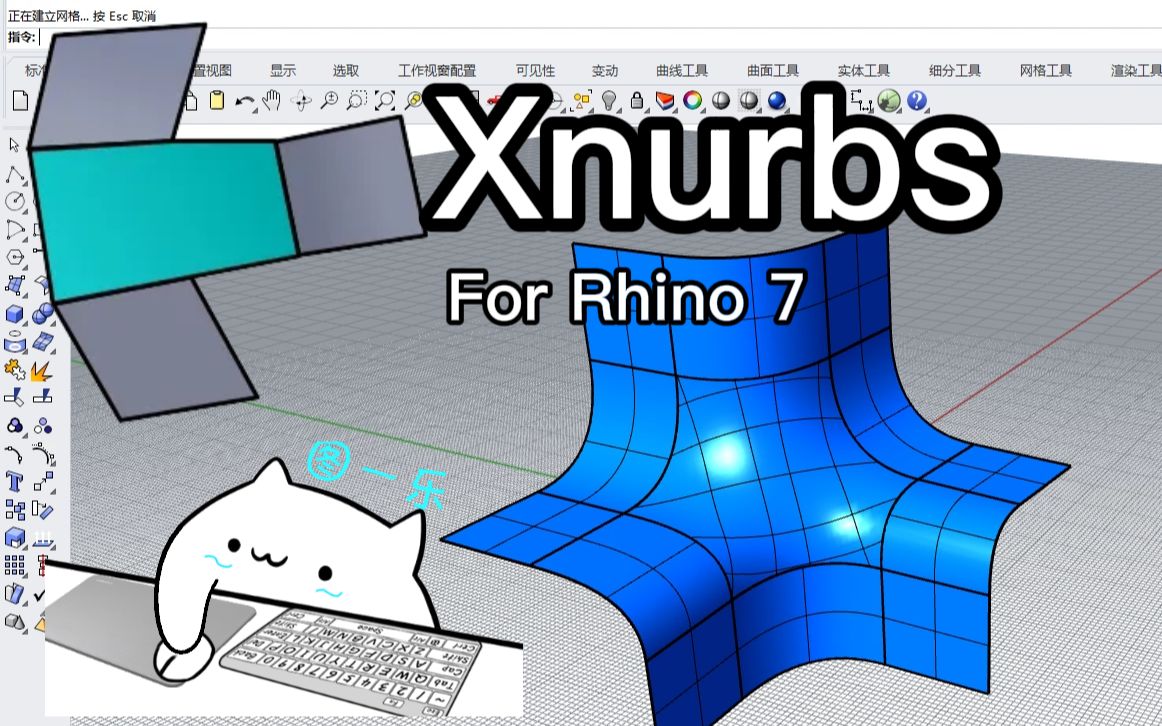Switch to the 工作视窗配置 tab
1162x726 pixels.
tap(437, 70)
